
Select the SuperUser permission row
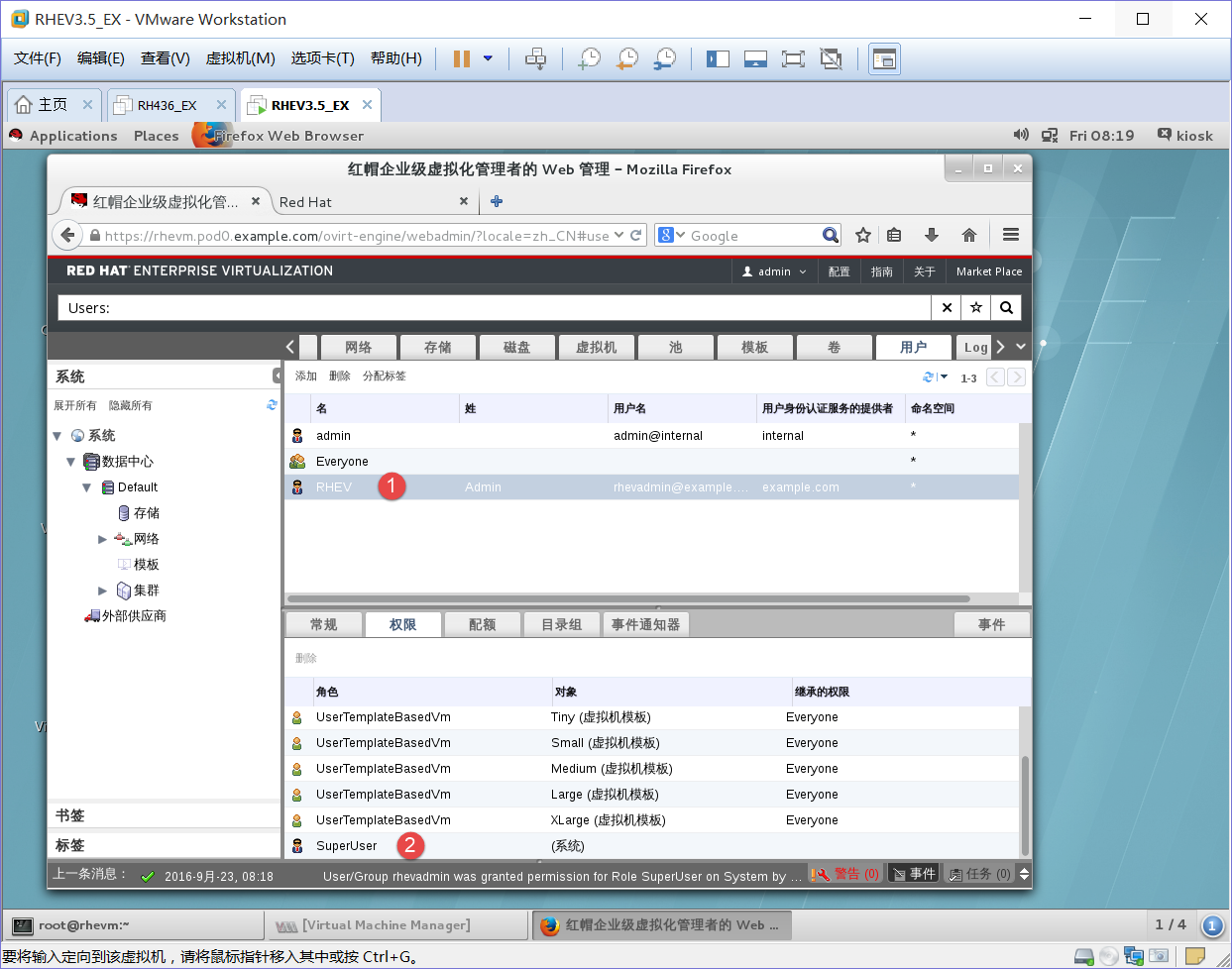click(652, 846)
